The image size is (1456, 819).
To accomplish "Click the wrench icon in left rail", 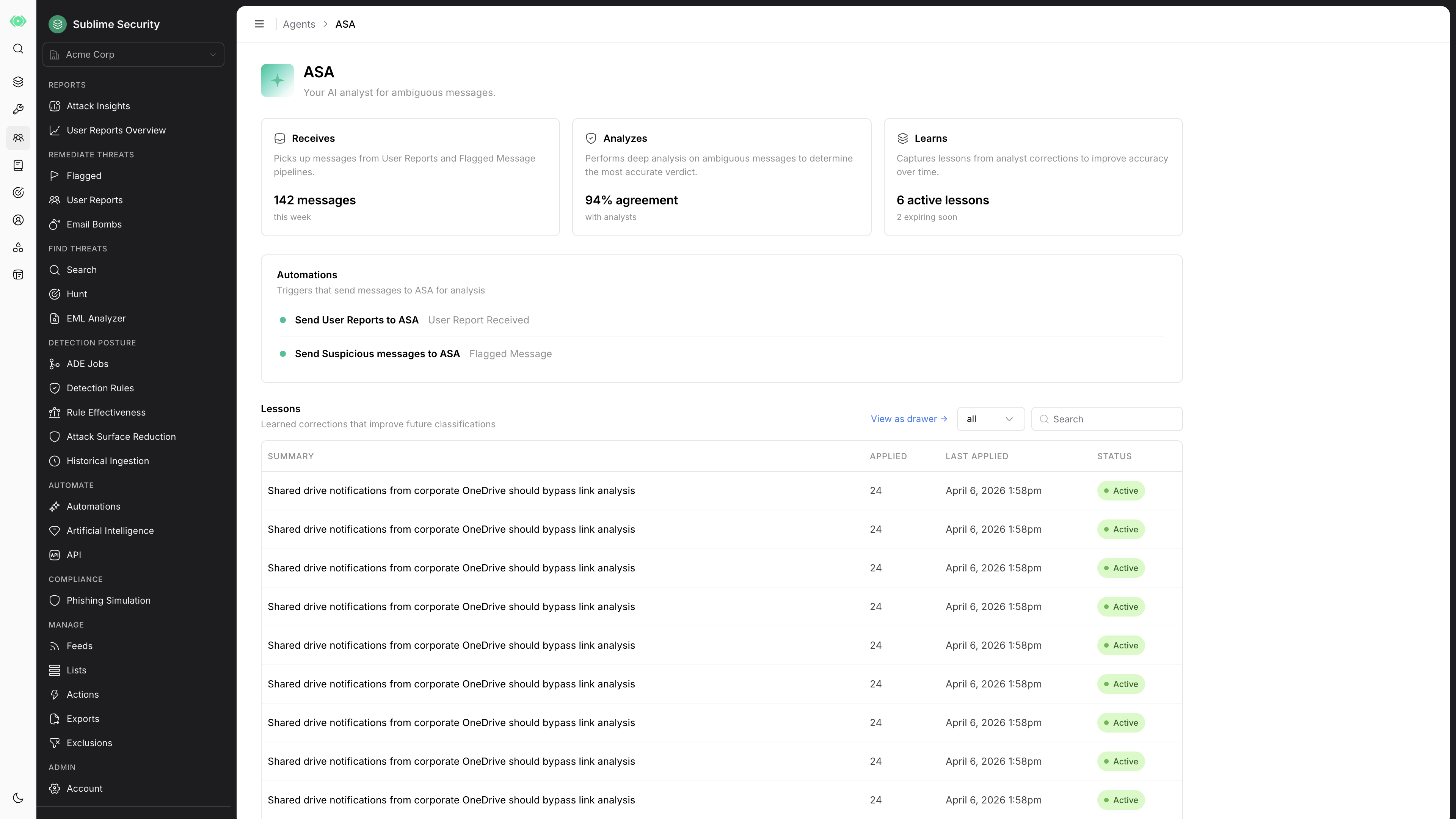I will click(18, 109).
